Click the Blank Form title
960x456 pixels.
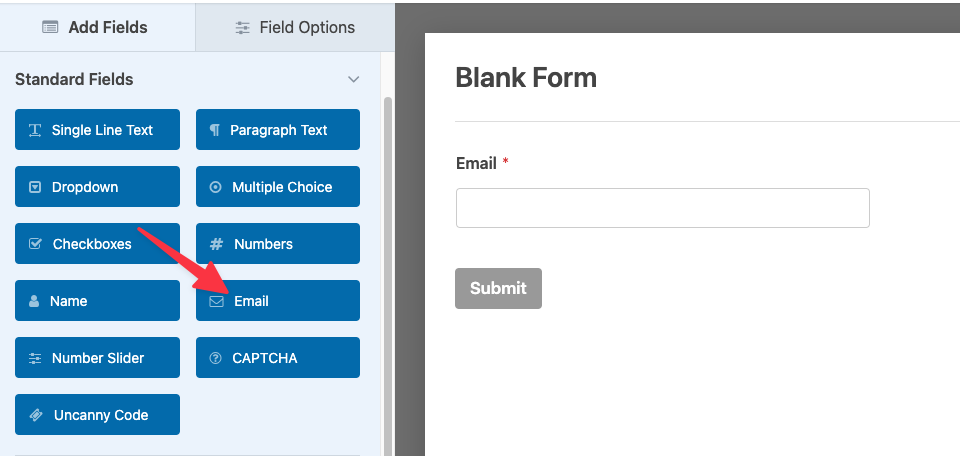tap(526, 77)
